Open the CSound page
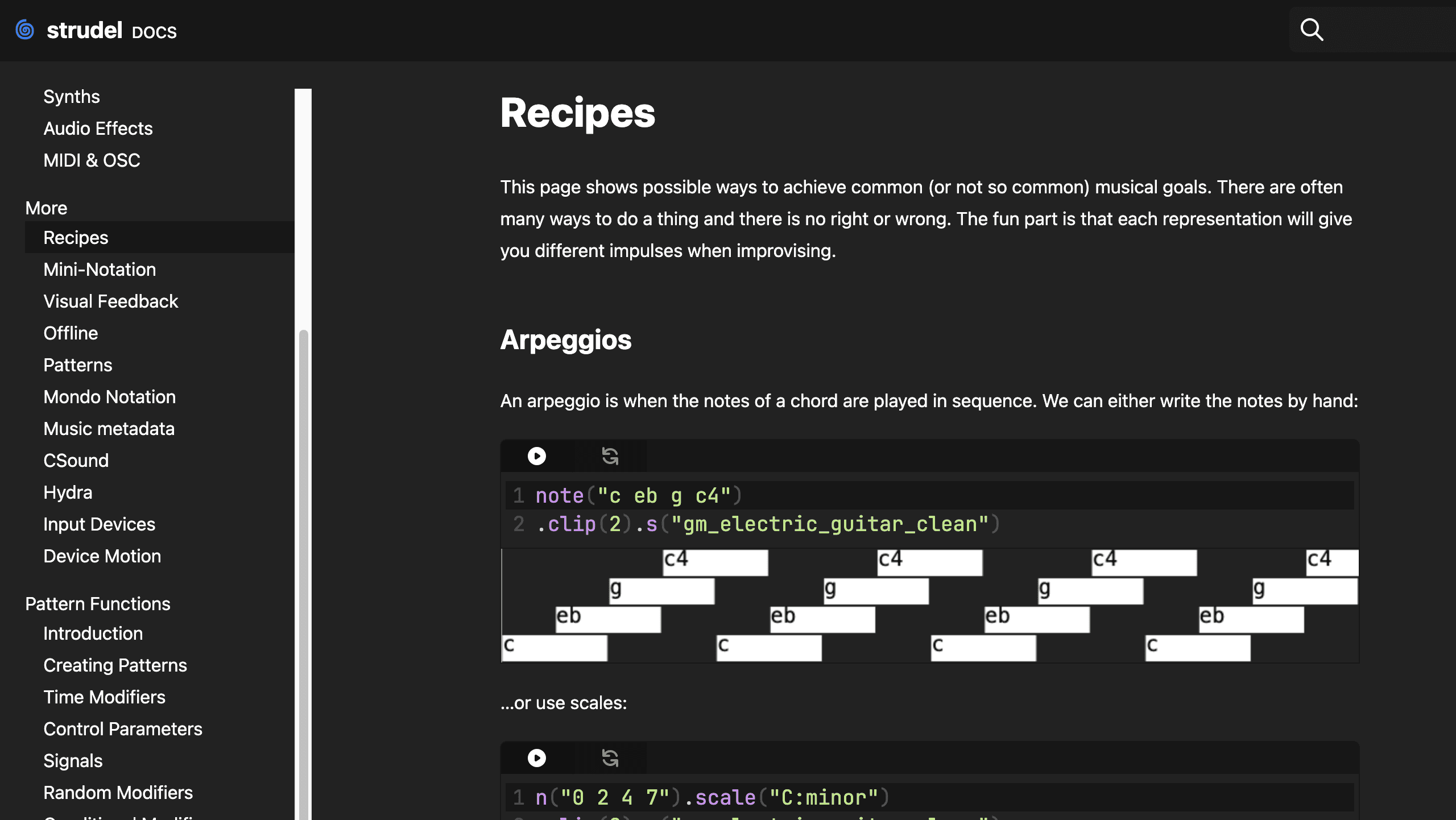Screen dimensions: 1456x820 click(x=76, y=460)
